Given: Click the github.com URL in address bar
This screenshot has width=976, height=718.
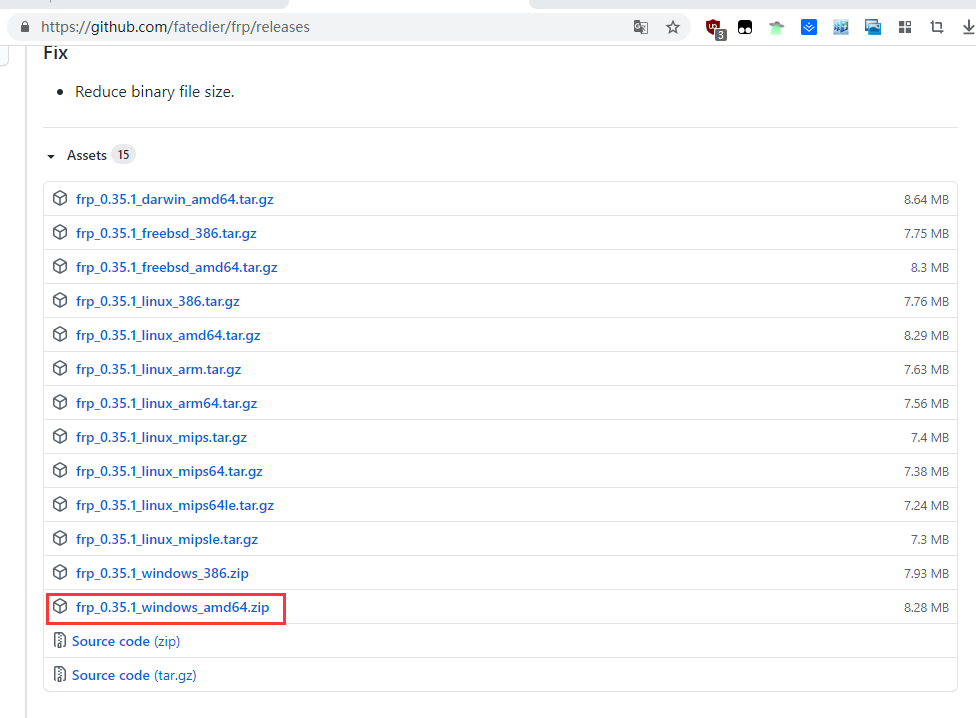Looking at the screenshot, I should (x=175, y=27).
